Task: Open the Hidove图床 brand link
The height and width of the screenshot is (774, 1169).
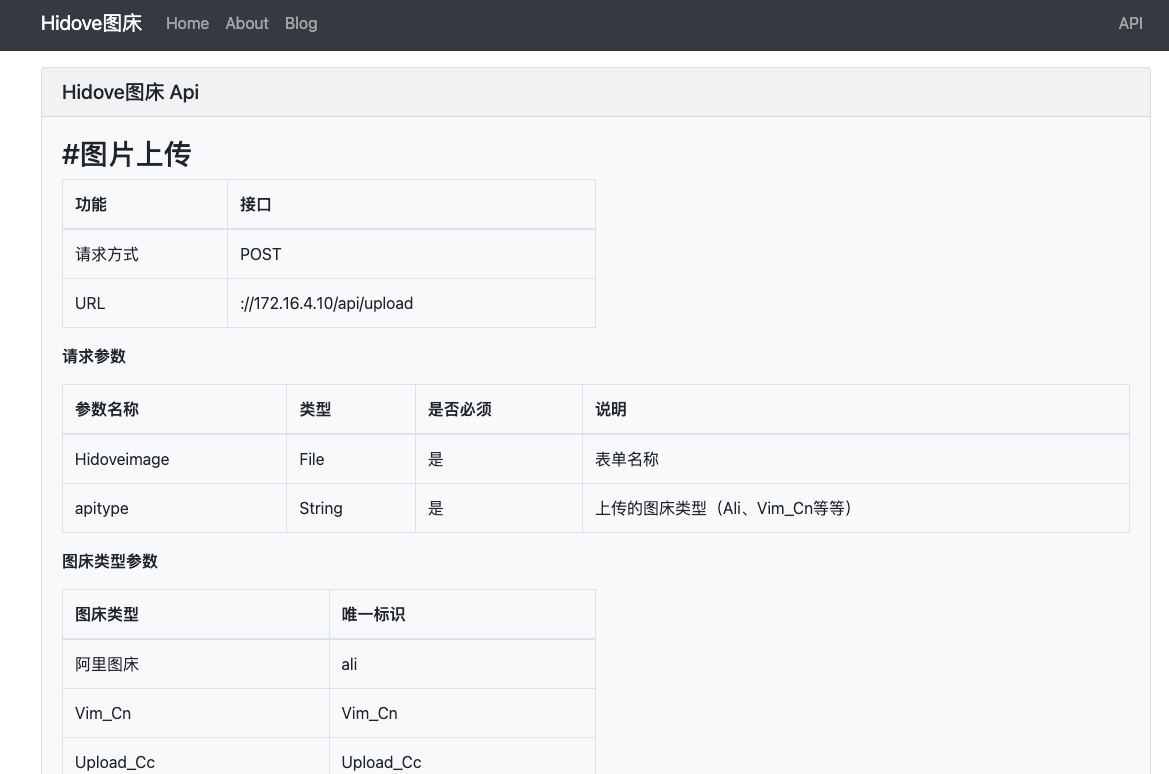Action: pos(91,23)
